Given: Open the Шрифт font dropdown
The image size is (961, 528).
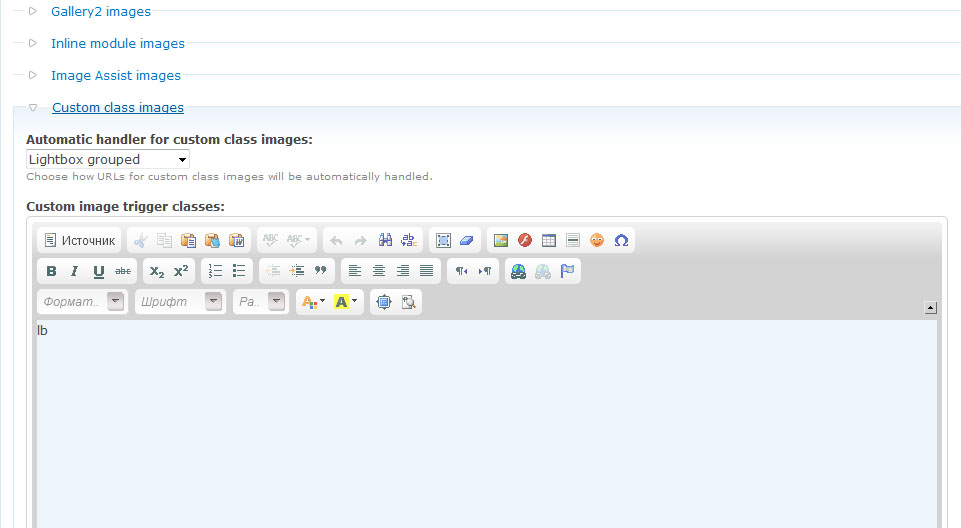Looking at the screenshot, I should (180, 302).
